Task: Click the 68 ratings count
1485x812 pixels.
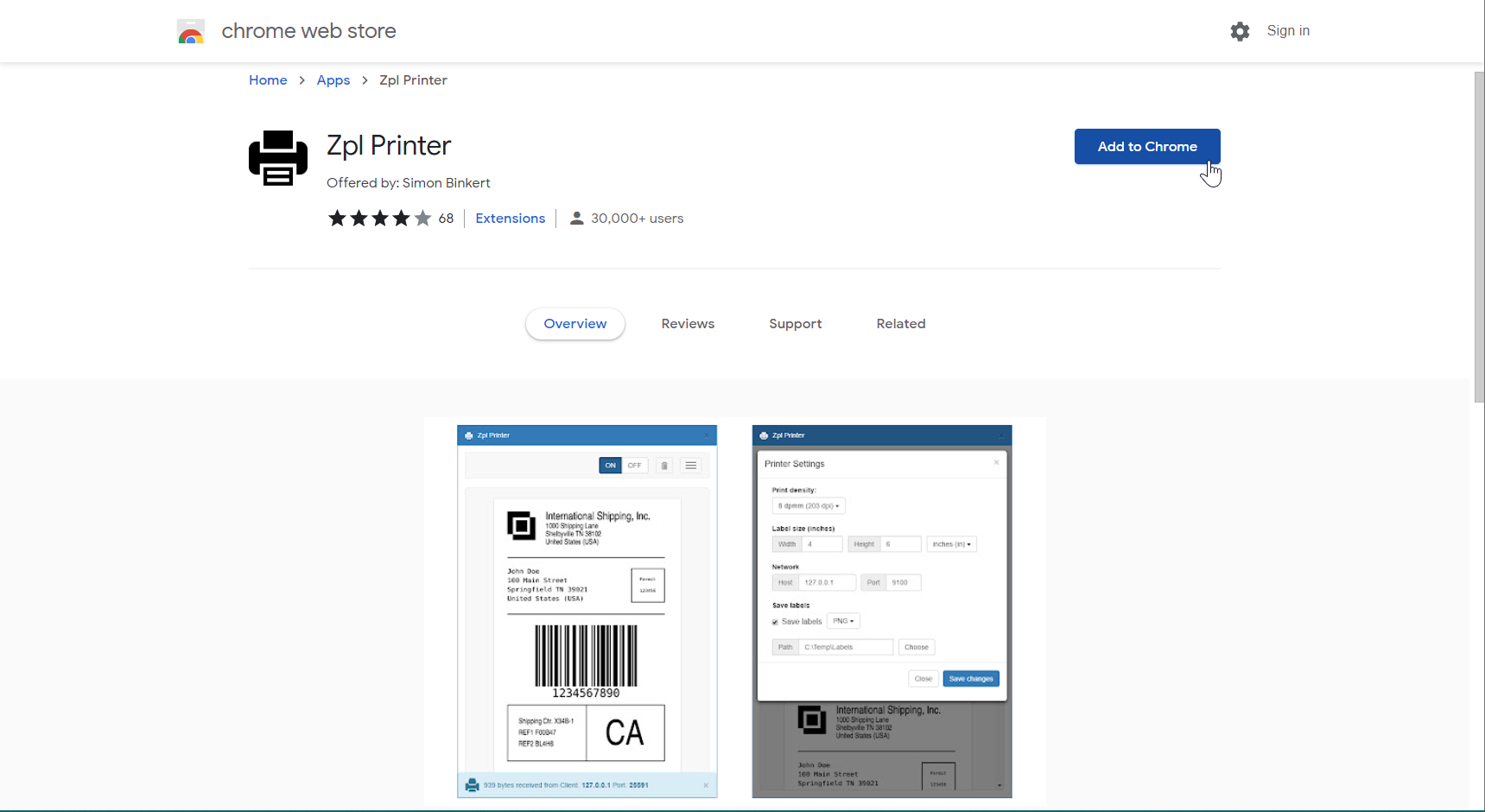Action: click(446, 219)
